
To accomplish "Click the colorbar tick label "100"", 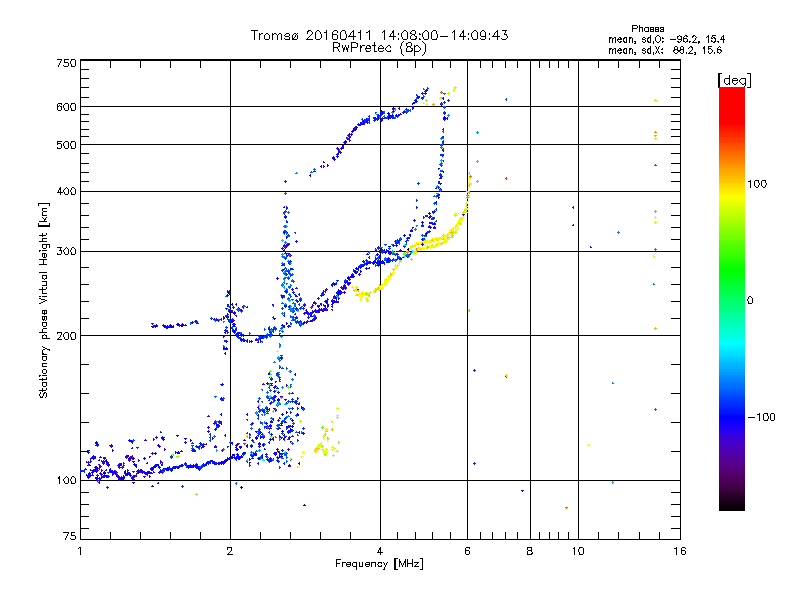I will point(757,184).
